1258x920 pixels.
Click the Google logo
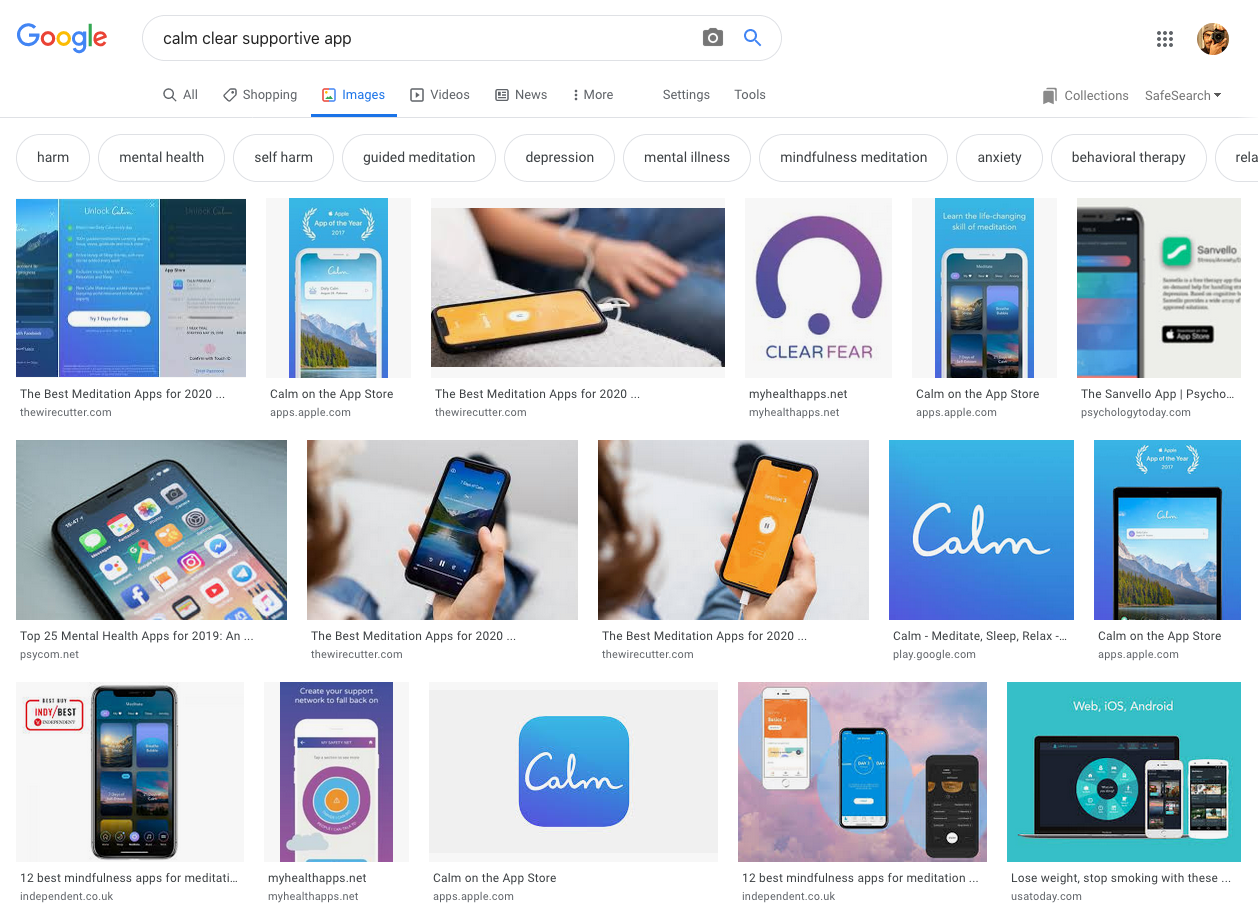(62, 38)
